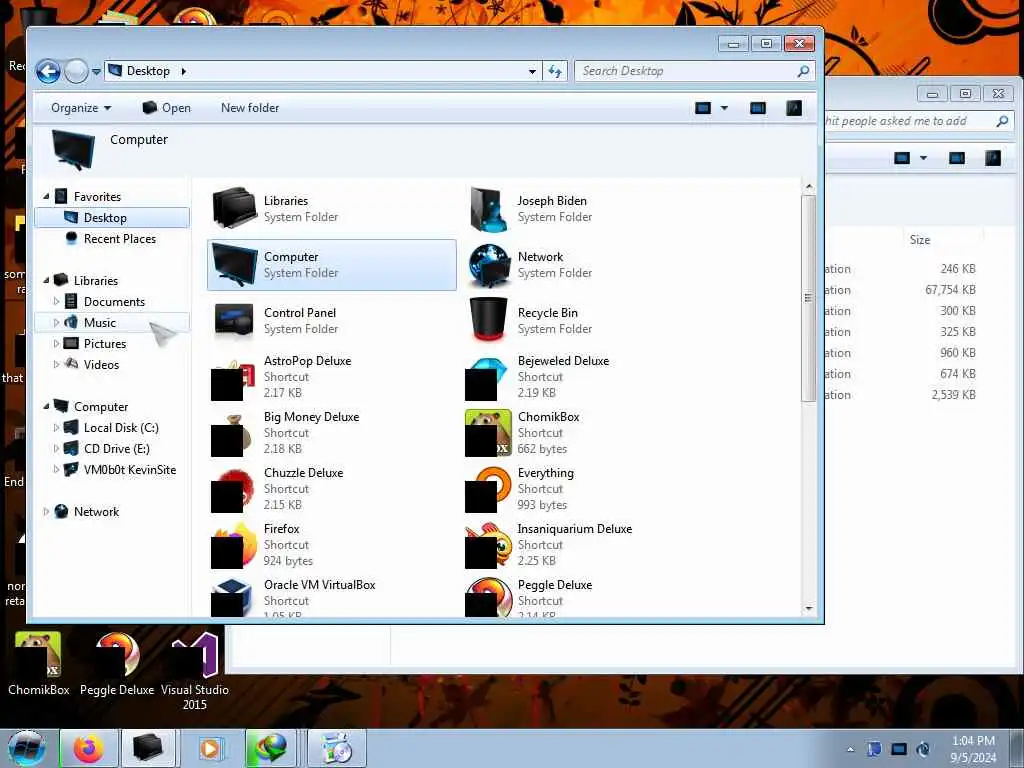This screenshot has width=1024, height=768.
Task: Refresh the Desktop folder view
Action: pos(555,71)
